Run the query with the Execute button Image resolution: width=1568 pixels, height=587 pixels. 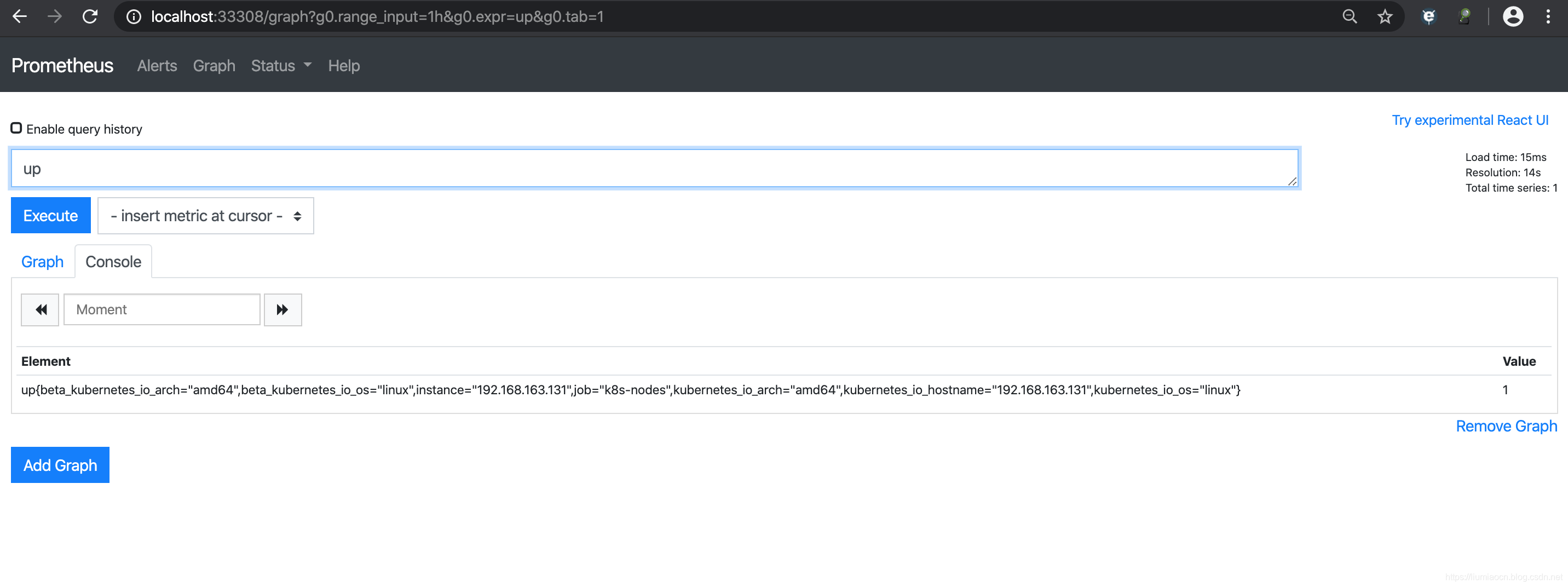pos(50,216)
